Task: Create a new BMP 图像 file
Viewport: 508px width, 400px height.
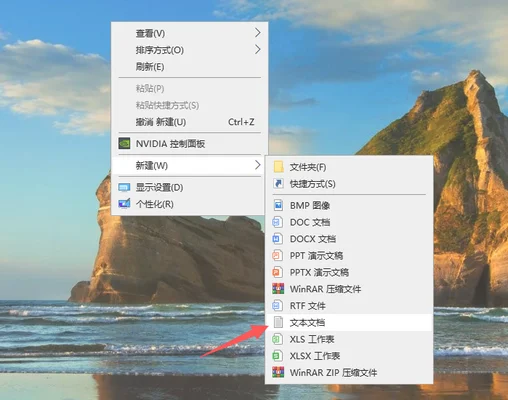Action: click(349, 205)
